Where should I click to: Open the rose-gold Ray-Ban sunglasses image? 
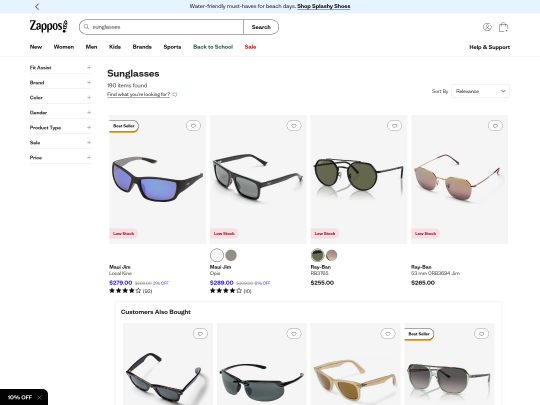coord(459,179)
